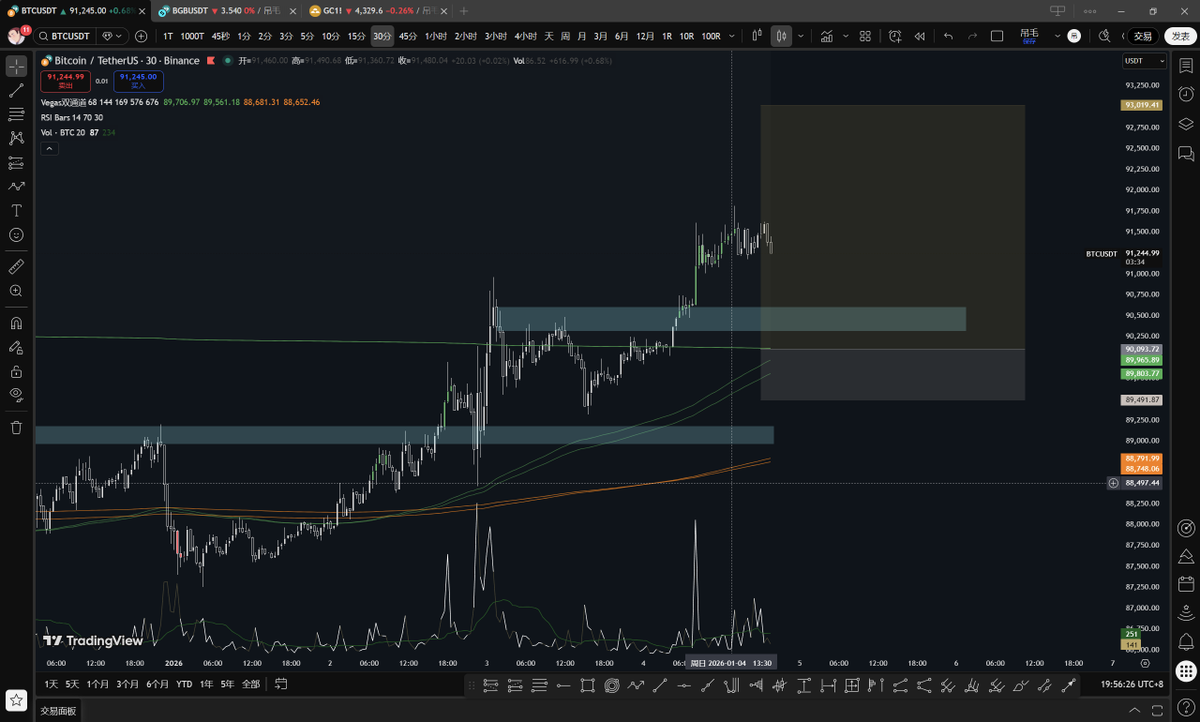The width and height of the screenshot is (1200, 722).
Task: Open the forecasting and measurement tools
Action: 16,162
